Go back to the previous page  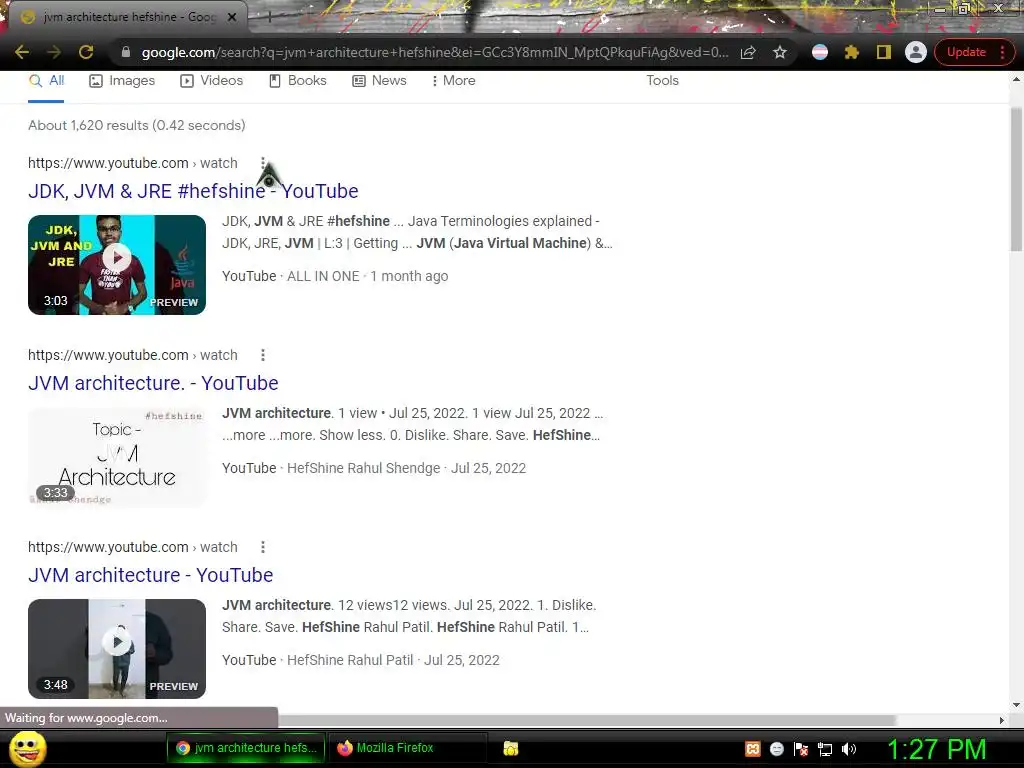(x=22, y=52)
